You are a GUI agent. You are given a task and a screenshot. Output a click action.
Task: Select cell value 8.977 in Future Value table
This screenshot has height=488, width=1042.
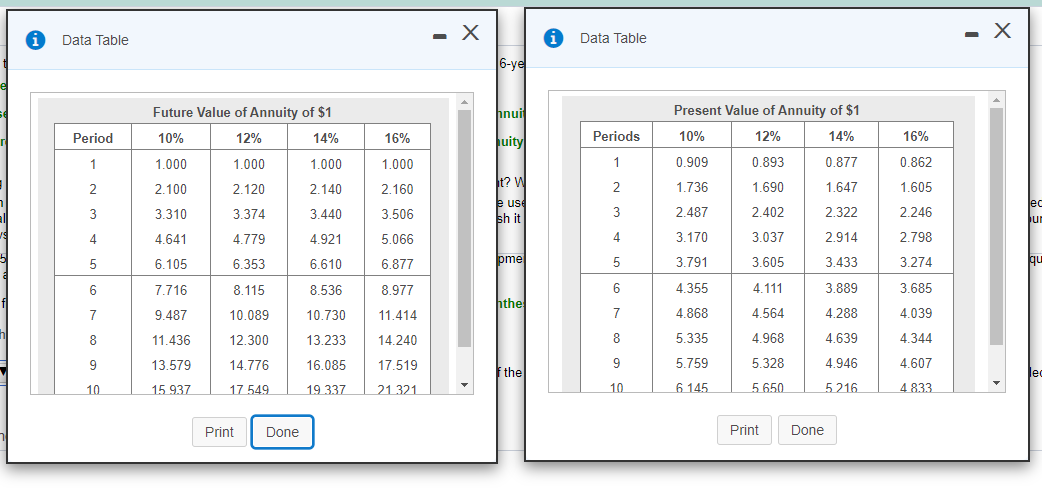(397, 291)
